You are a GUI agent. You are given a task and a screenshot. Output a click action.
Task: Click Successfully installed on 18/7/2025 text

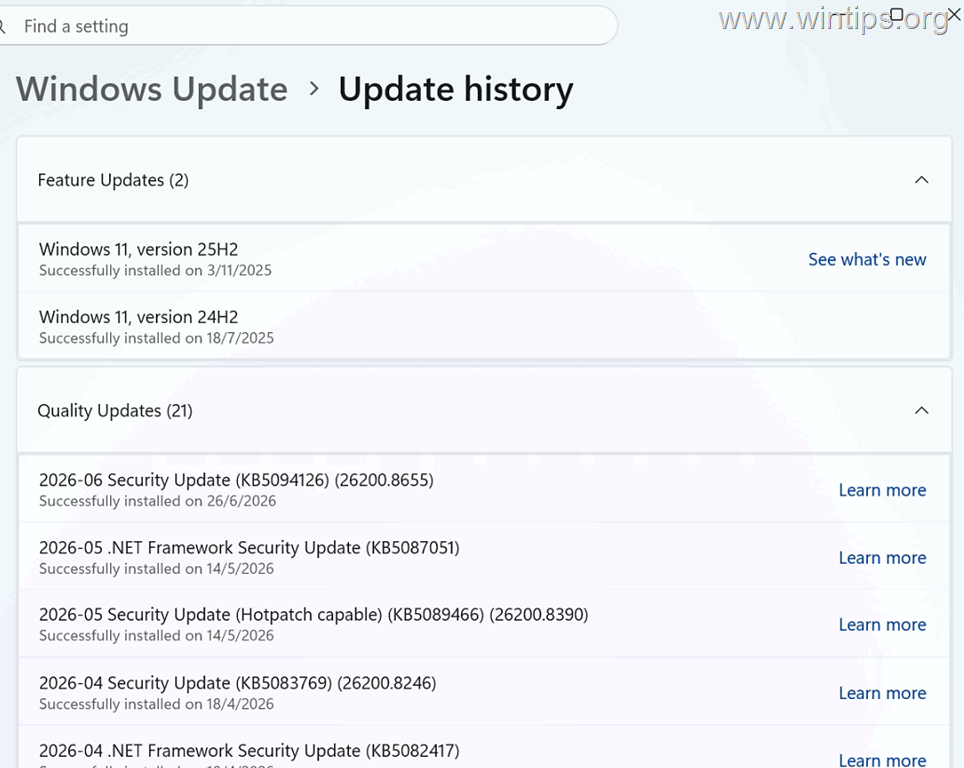click(x=157, y=338)
